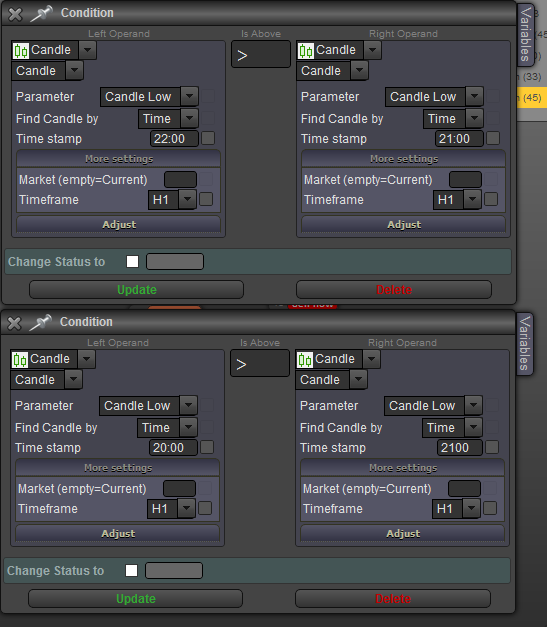Open Find Candle by Time dropdown in top Left Operand
Image resolution: width=547 pixels, height=627 pixels.
[190, 118]
